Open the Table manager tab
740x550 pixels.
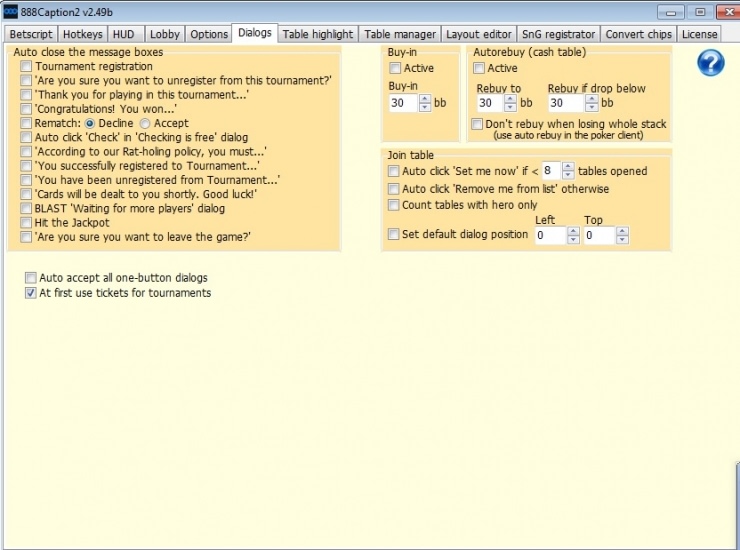tap(400, 34)
